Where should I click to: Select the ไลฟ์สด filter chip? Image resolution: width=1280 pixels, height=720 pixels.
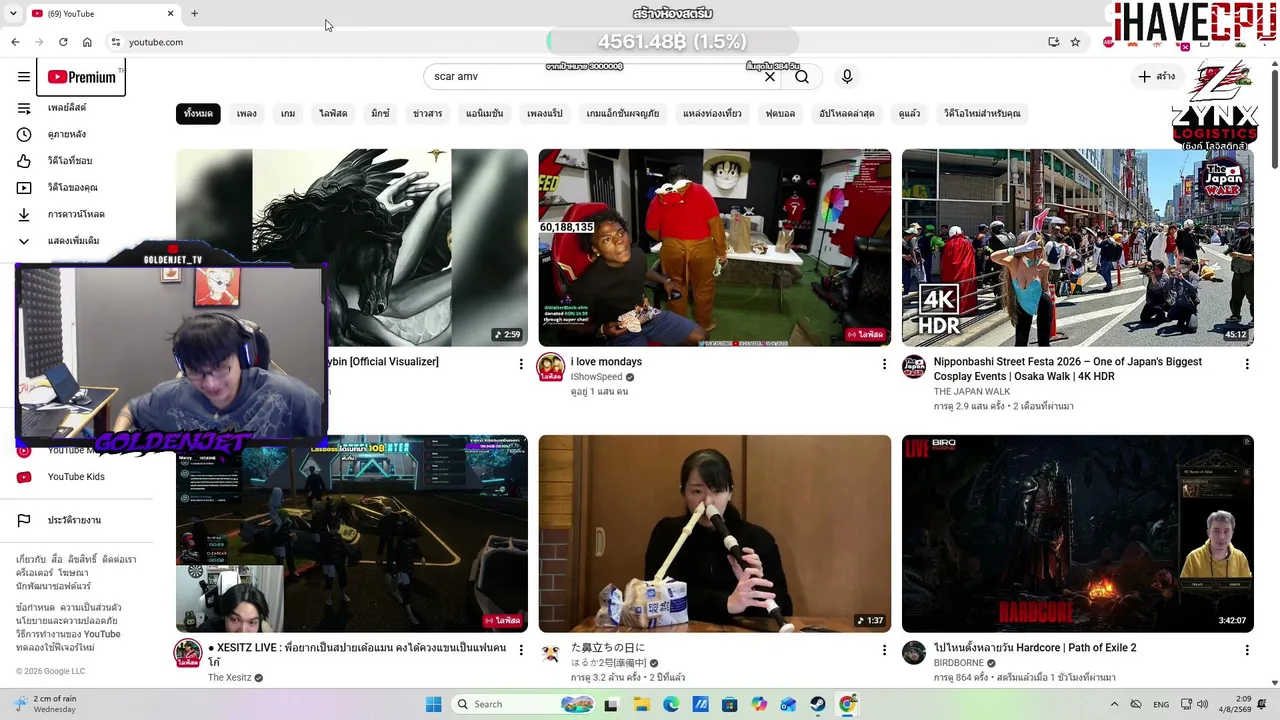[x=333, y=113]
